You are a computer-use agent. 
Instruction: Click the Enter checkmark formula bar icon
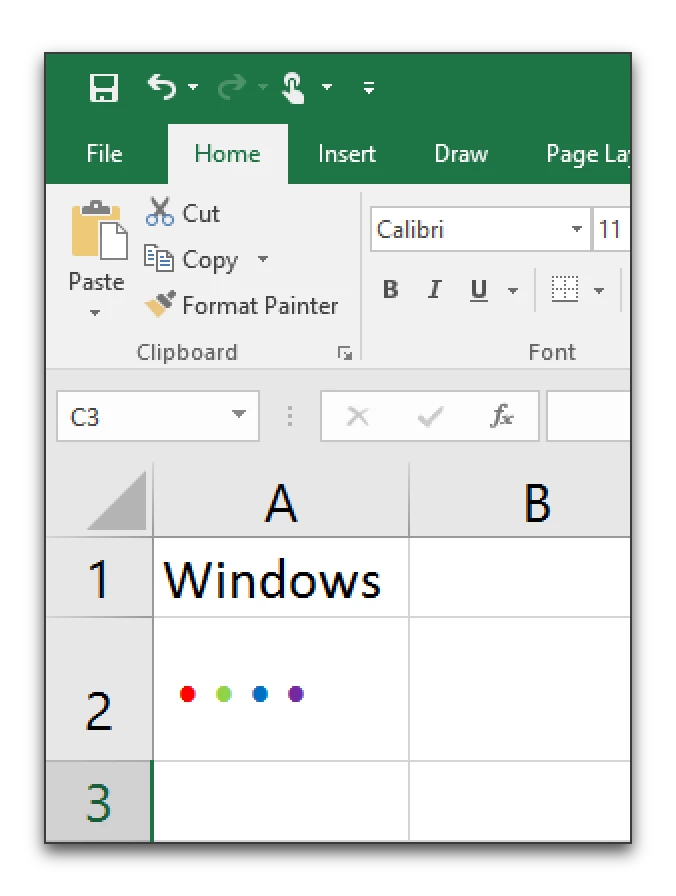click(x=430, y=417)
